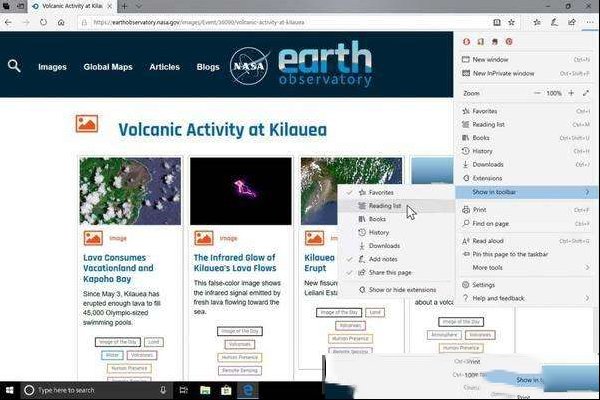Click the Windows Start button
The width and height of the screenshot is (600, 400).
[10, 390]
